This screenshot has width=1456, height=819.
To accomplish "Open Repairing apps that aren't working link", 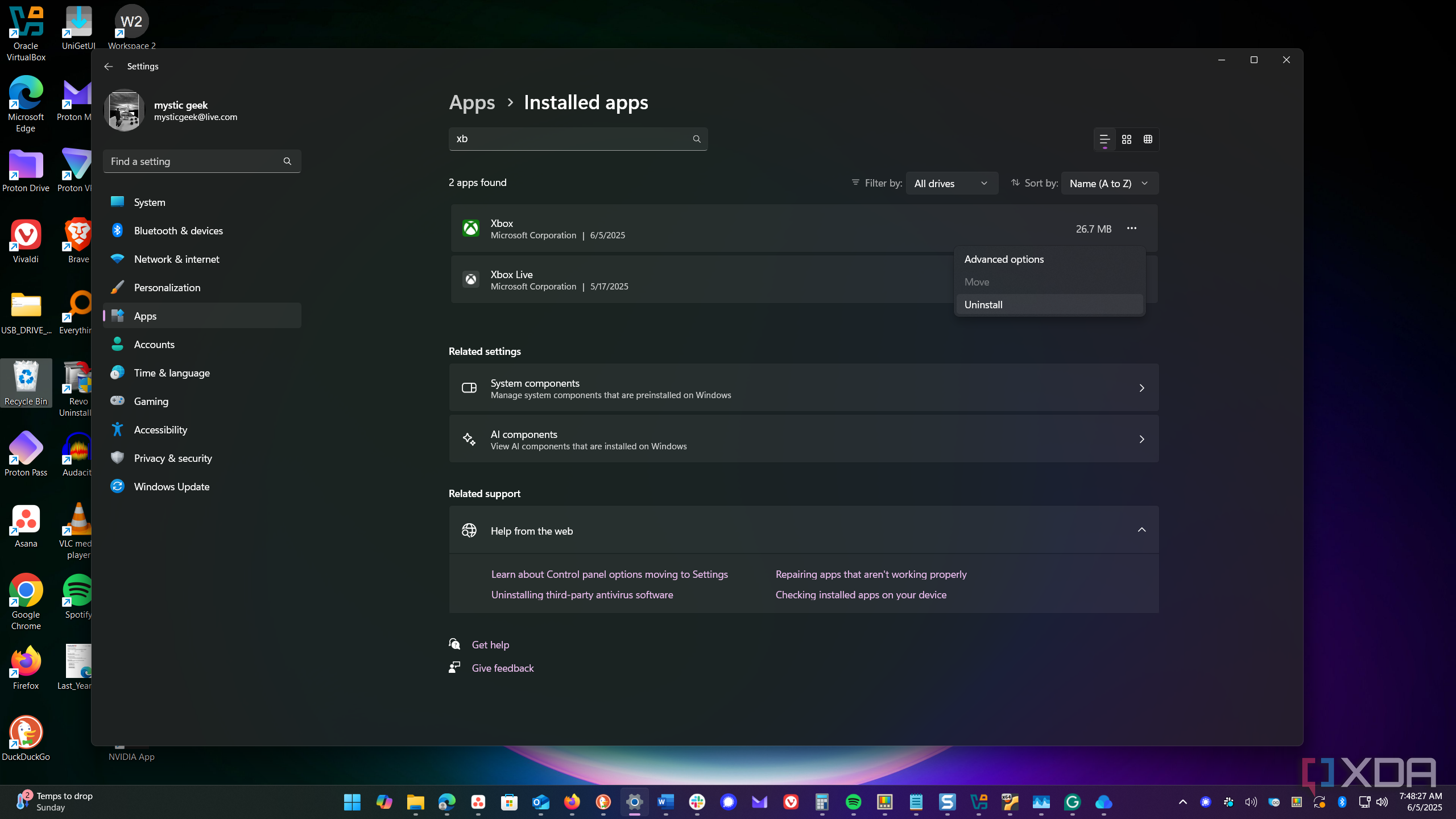I will 871,574.
